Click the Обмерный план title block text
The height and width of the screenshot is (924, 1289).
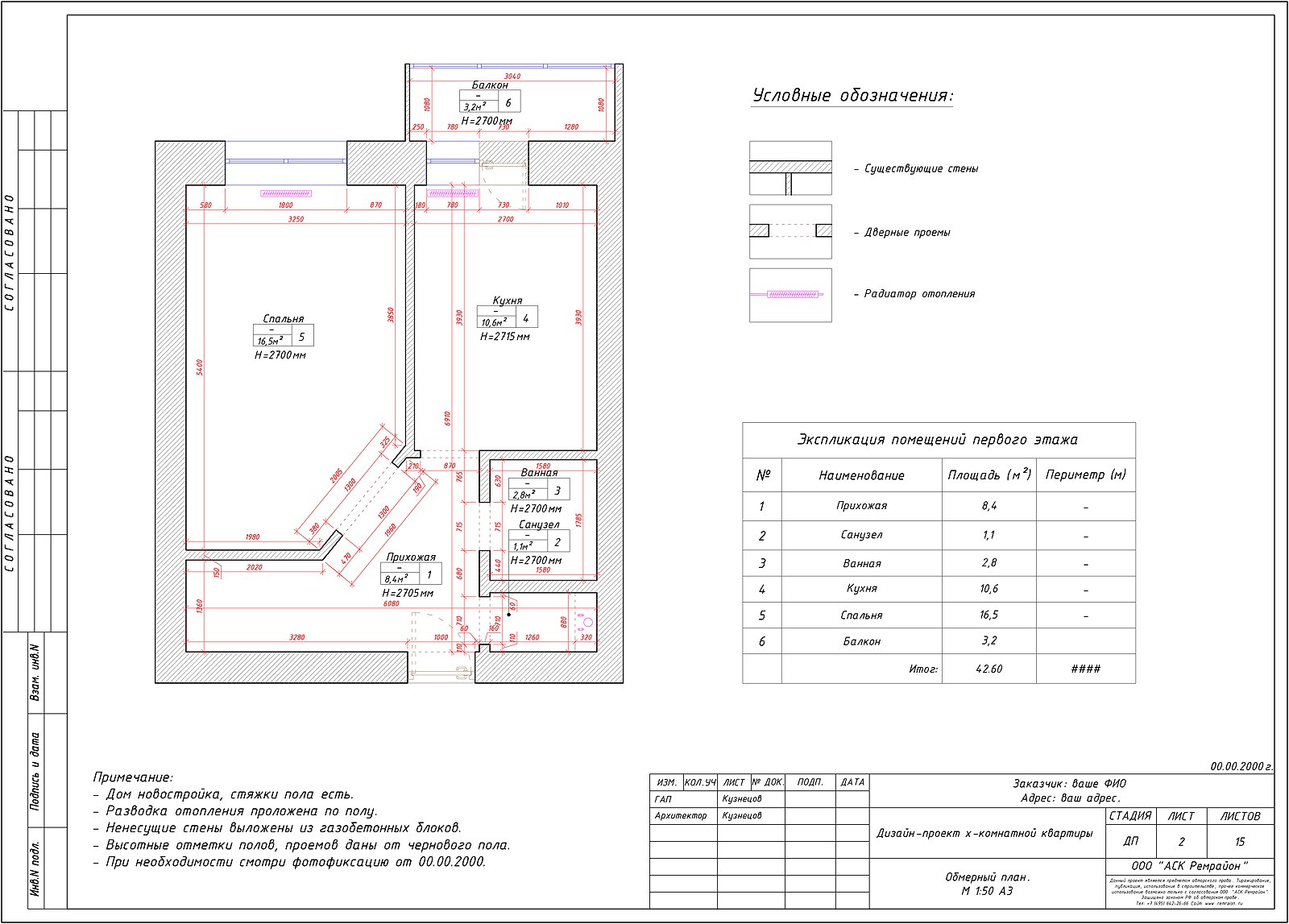987,877
